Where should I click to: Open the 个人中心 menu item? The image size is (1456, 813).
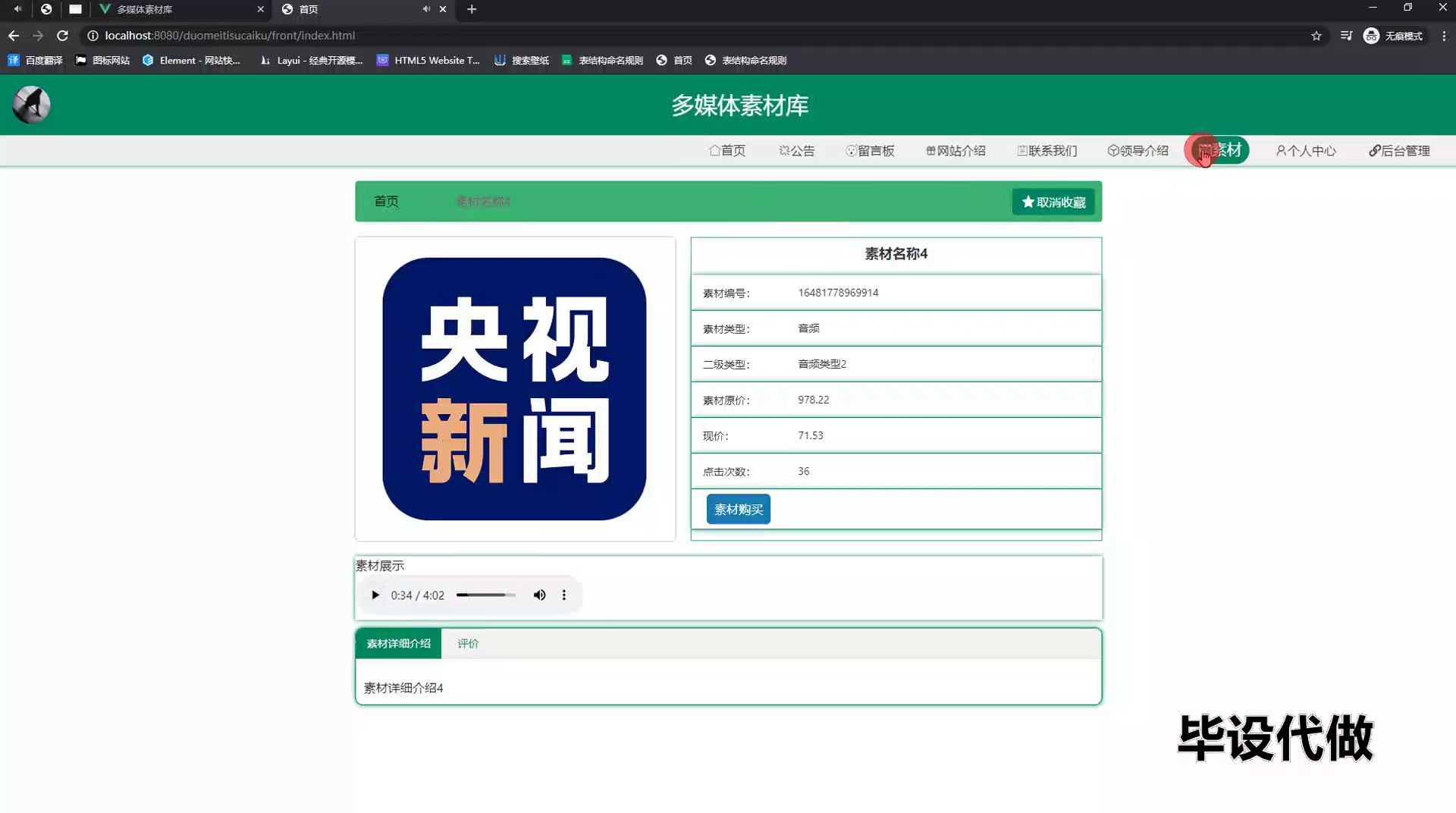[x=1305, y=150]
